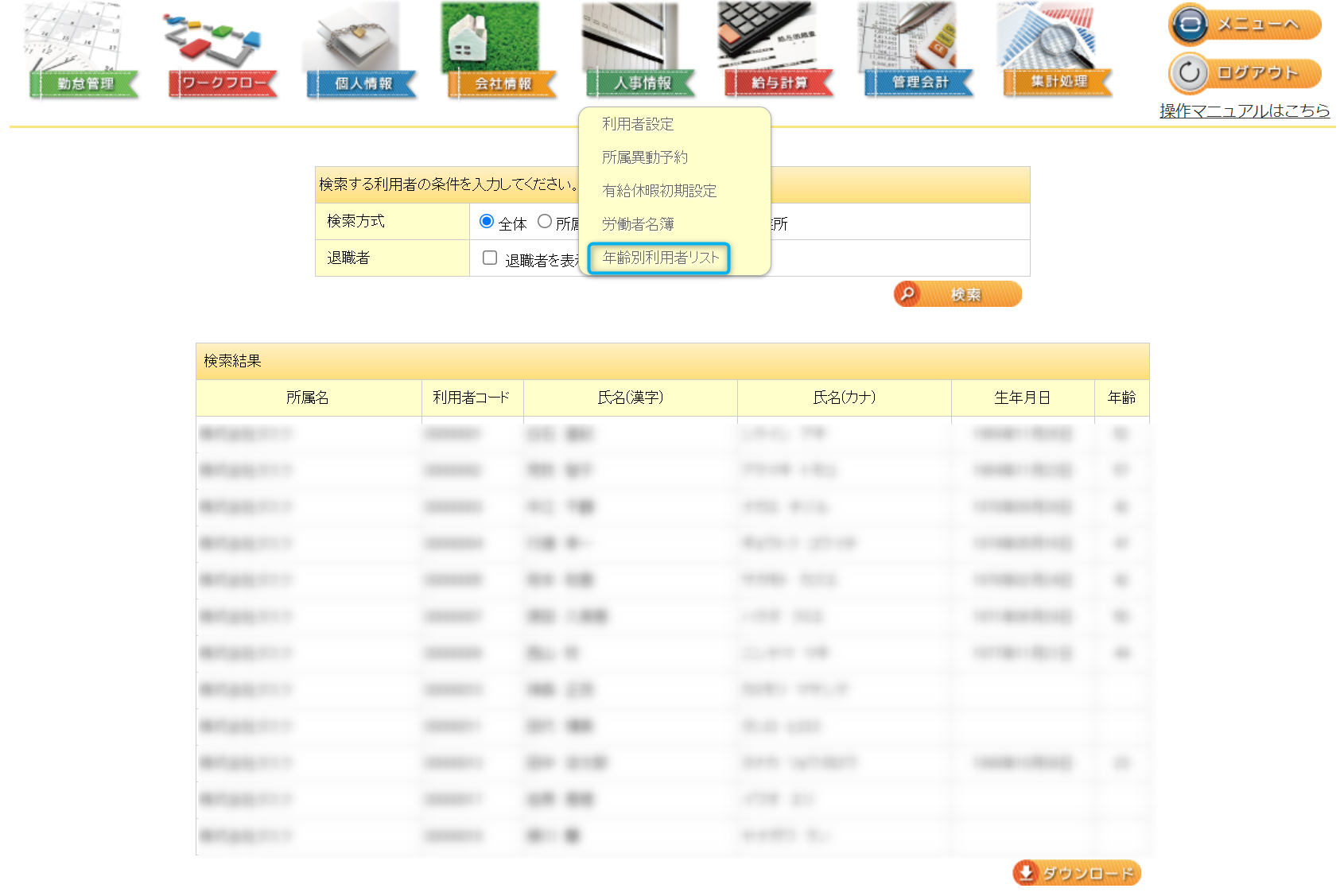Image resolution: width=1340 pixels, height=896 pixels.
Task: Select the 全体 radio button
Action: (x=487, y=221)
